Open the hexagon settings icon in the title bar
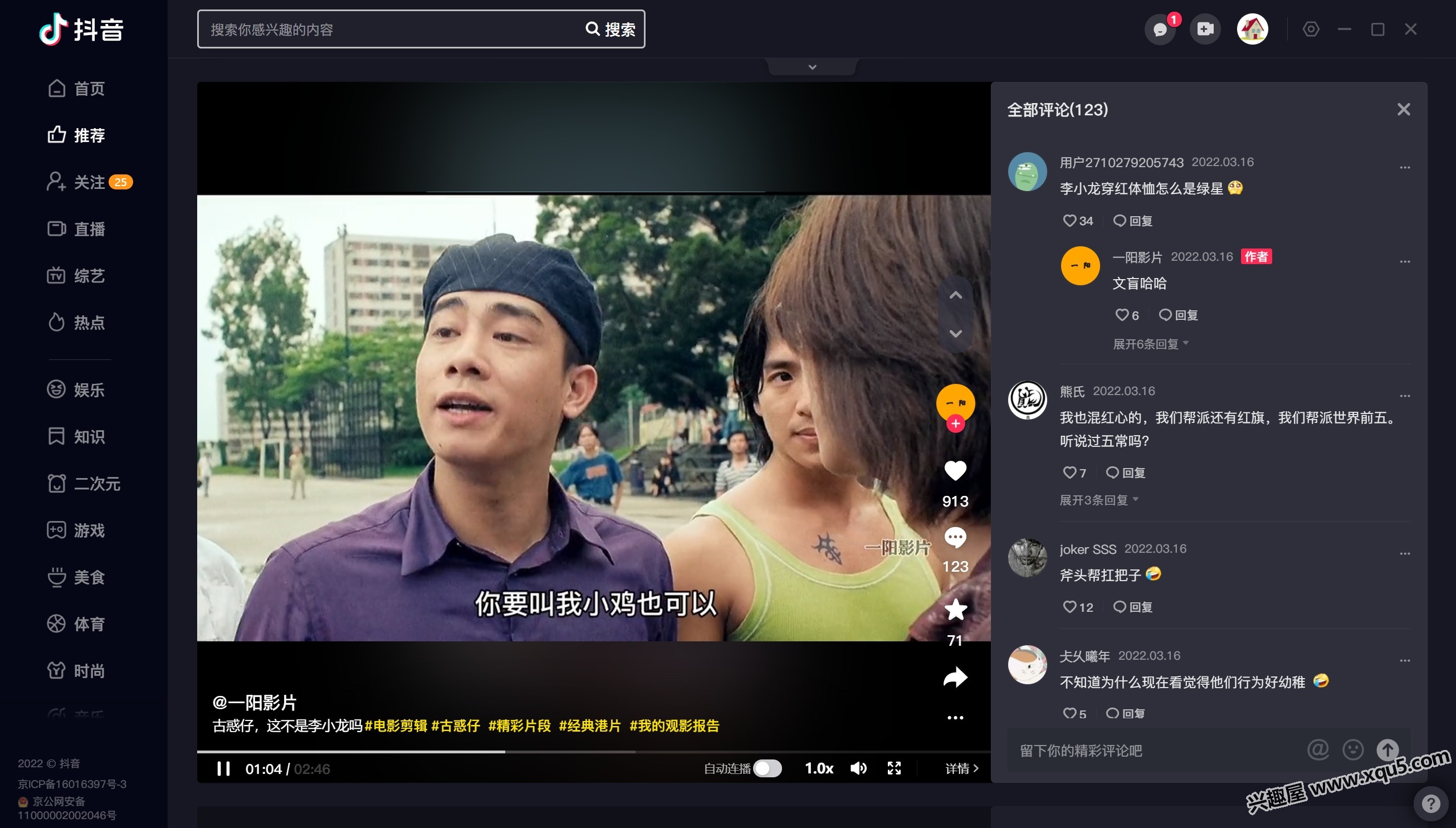 (x=1311, y=29)
